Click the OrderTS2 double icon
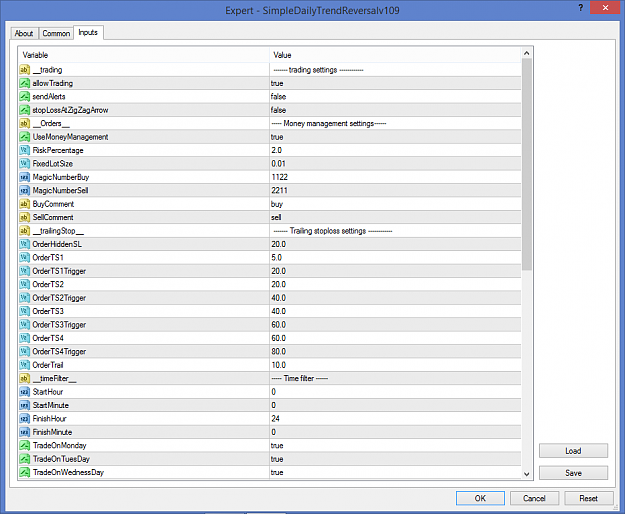Image resolution: width=625 pixels, height=514 pixels. (x=25, y=284)
